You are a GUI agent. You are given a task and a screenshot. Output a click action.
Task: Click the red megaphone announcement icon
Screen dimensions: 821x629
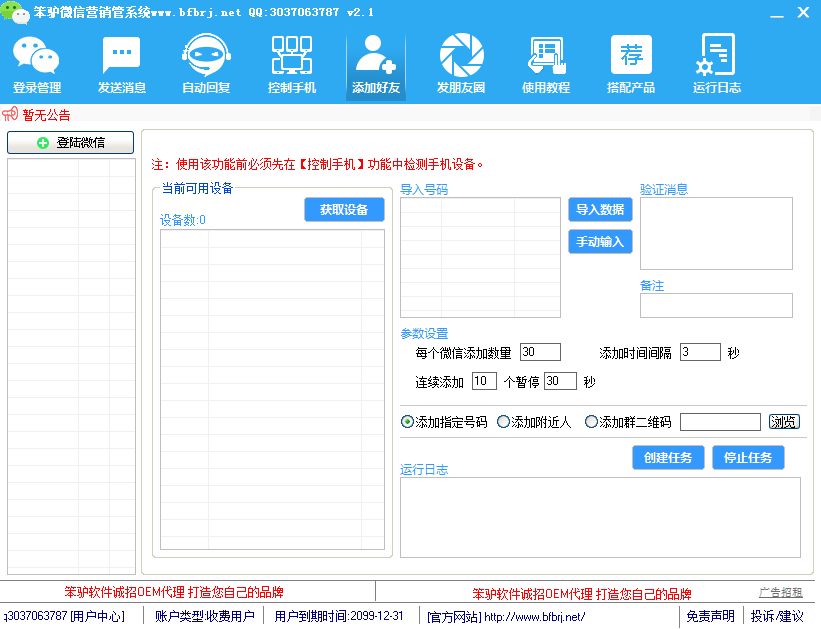[x=10, y=114]
